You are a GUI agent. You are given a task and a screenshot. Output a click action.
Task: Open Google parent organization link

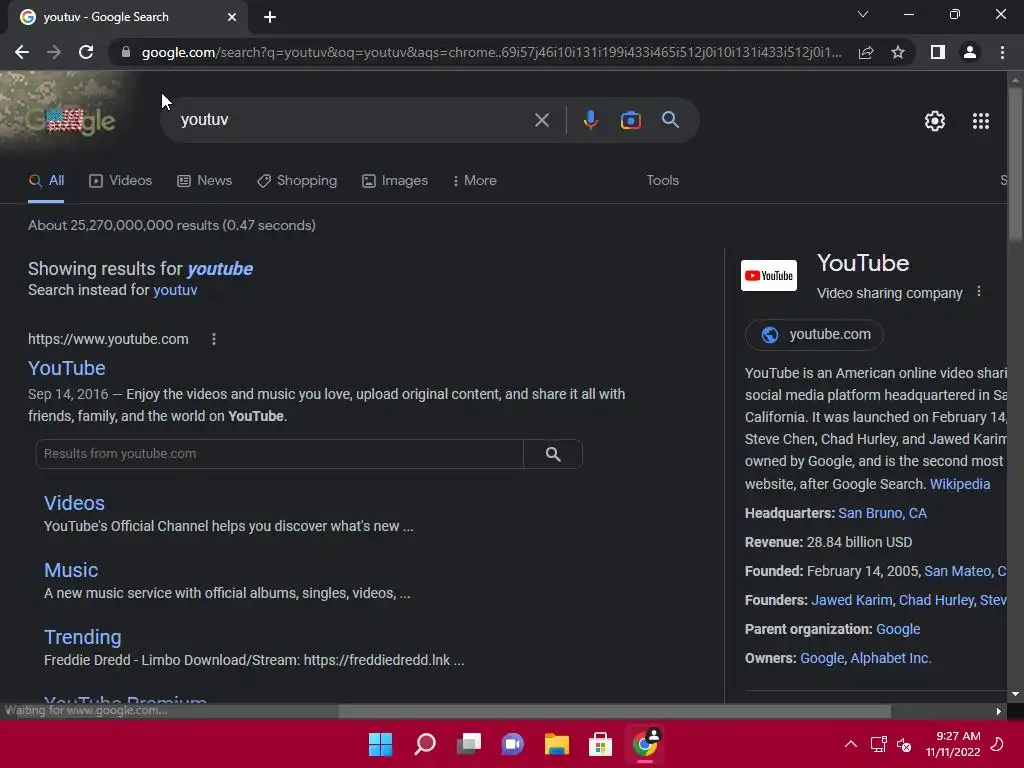click(x=898, y=630)
